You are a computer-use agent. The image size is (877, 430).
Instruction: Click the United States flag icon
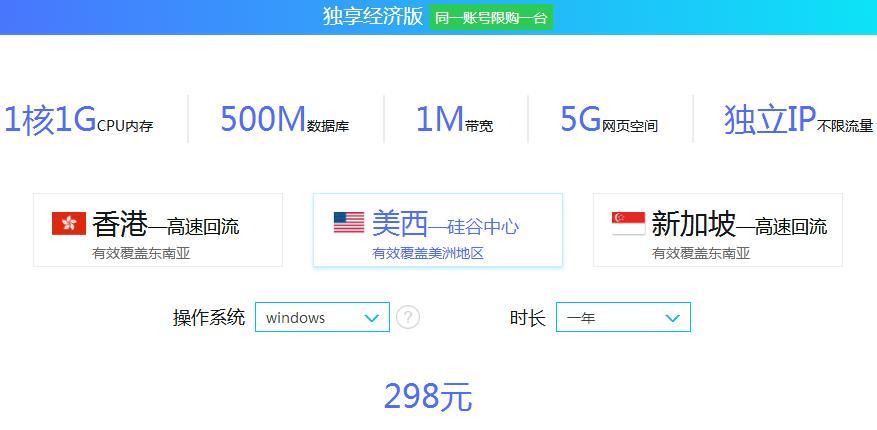coord(349,223)
